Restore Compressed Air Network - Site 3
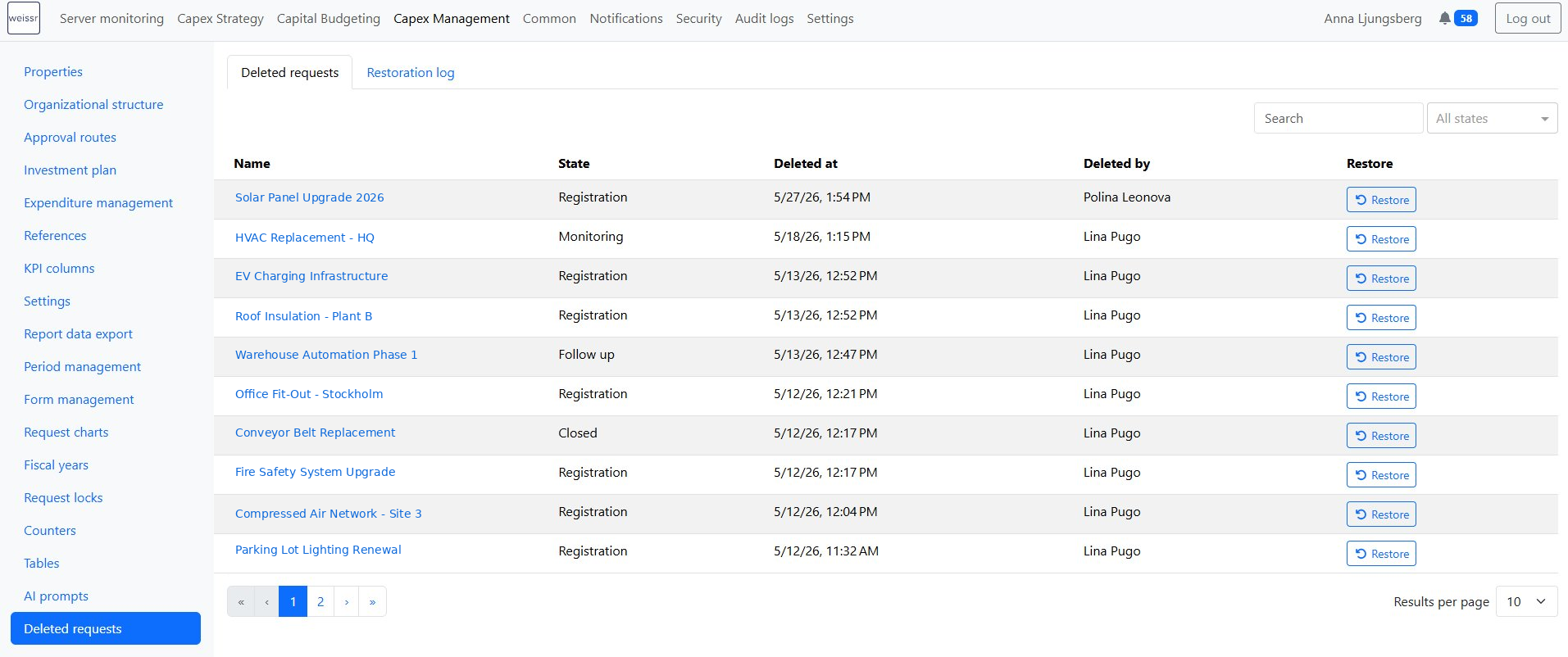Viewport: 1568px width, 657px height. (1381, 514)
